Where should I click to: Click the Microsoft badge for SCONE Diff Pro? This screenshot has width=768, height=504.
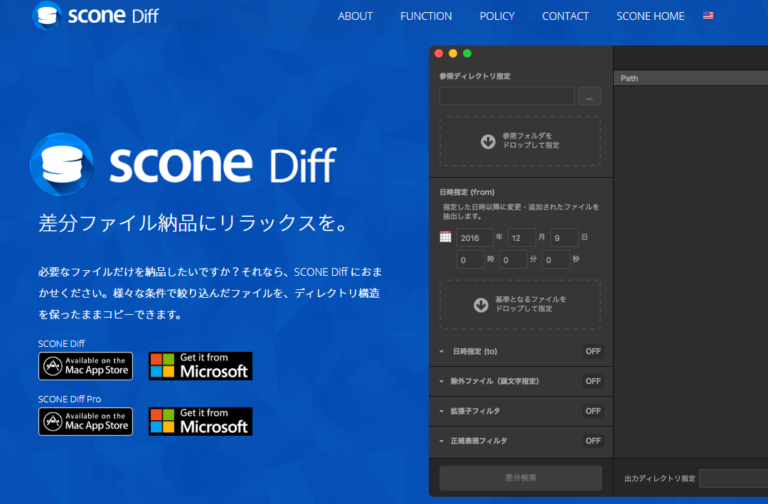tap(200, 421)
